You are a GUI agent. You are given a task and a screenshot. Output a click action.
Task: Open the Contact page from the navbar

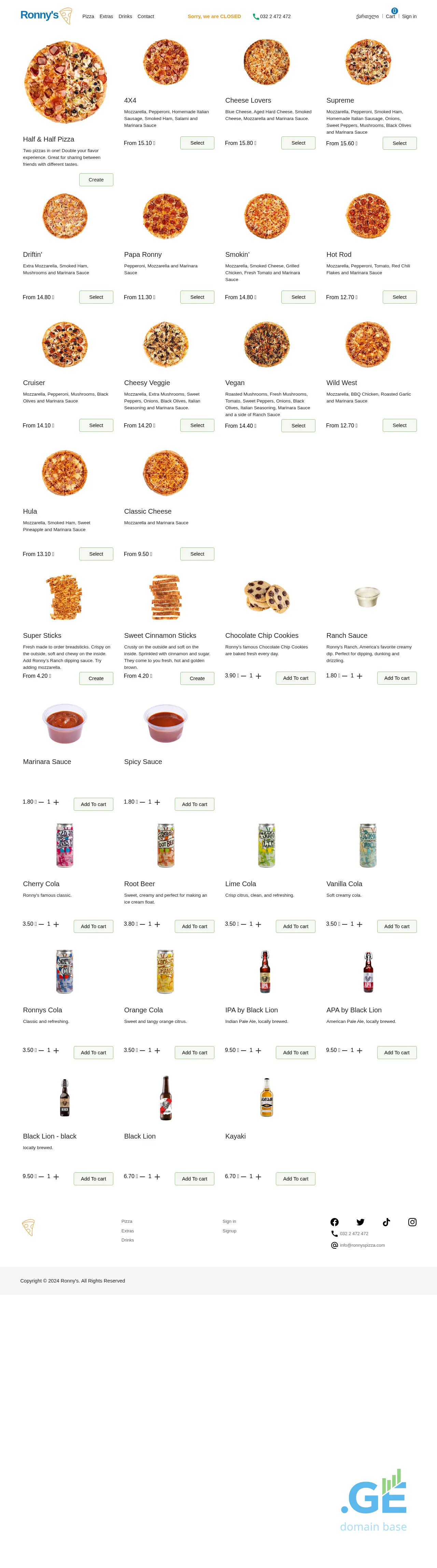tap(146, 16)
